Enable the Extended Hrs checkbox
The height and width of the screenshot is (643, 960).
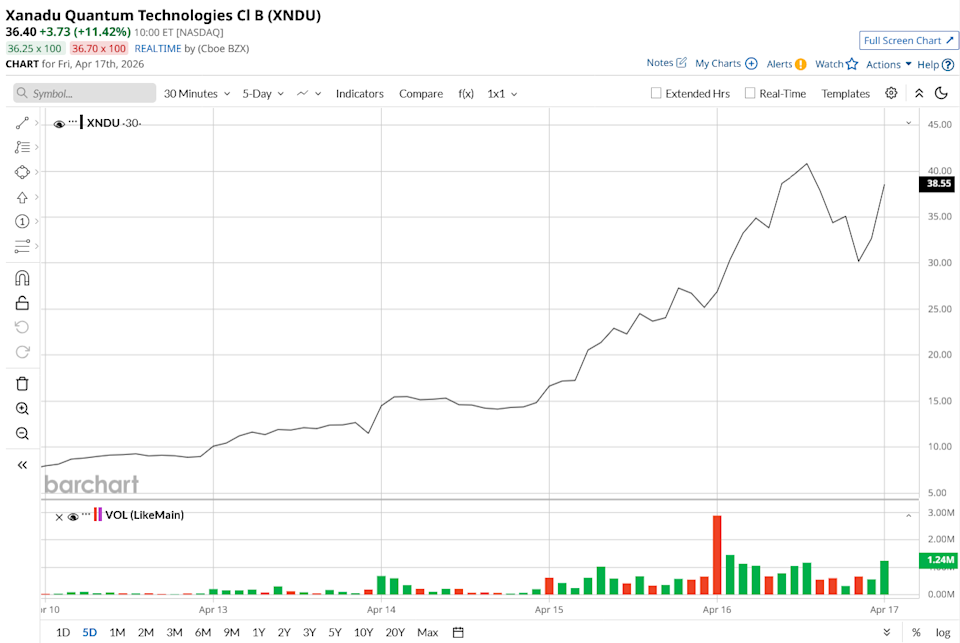(x=656, y=93)
